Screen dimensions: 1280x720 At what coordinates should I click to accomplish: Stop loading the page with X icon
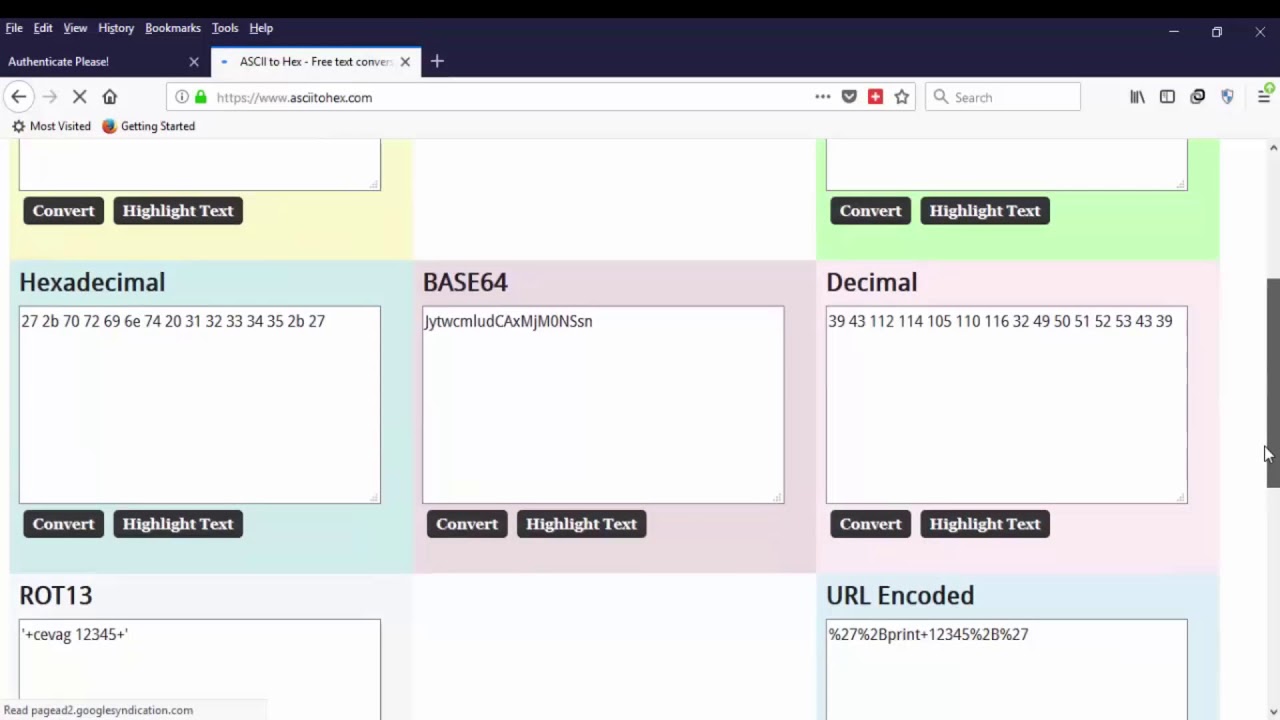click(80, 97)
